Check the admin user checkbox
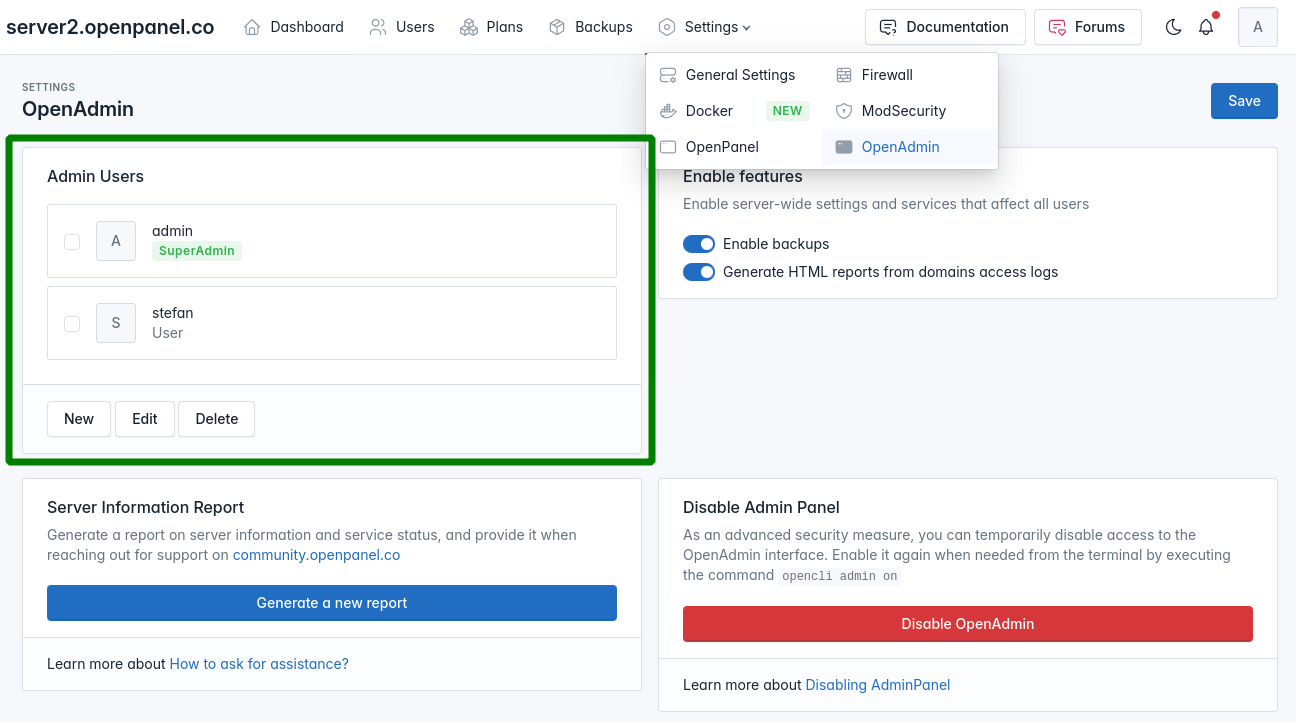This screenshot has height=722, width=1296. coord(72,241)
